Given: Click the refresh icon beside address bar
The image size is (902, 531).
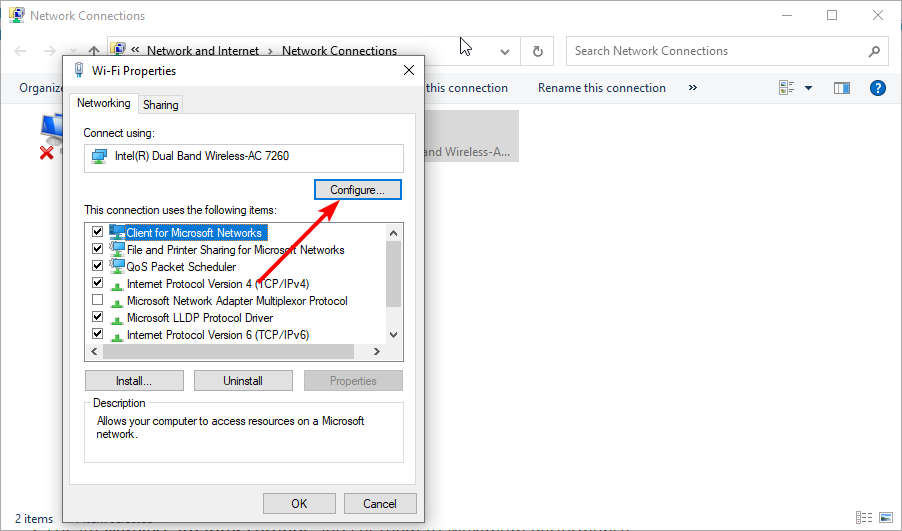Looking at the screenshot, I should coord(538,51).
